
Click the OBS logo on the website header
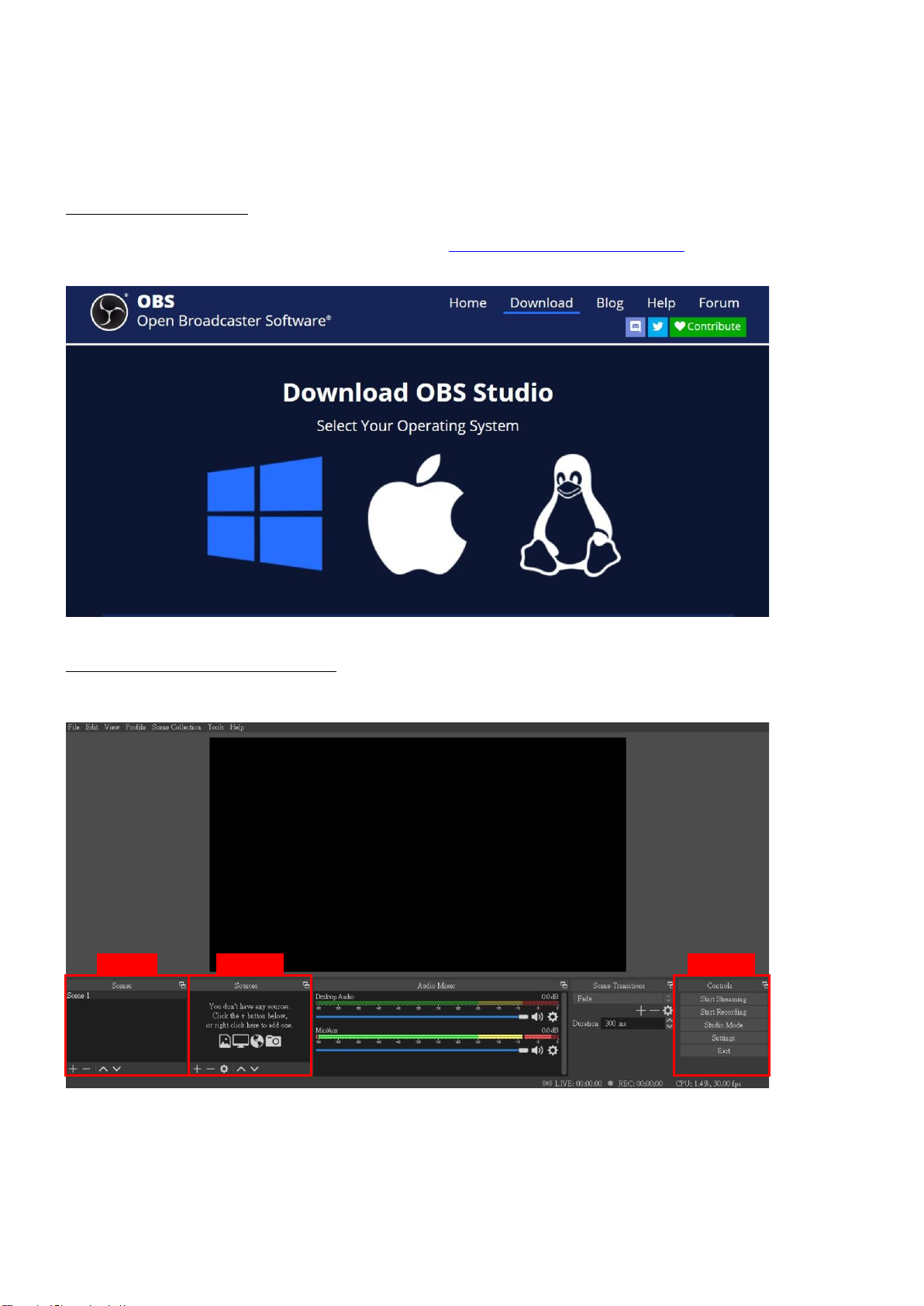(x=109, y=312)
